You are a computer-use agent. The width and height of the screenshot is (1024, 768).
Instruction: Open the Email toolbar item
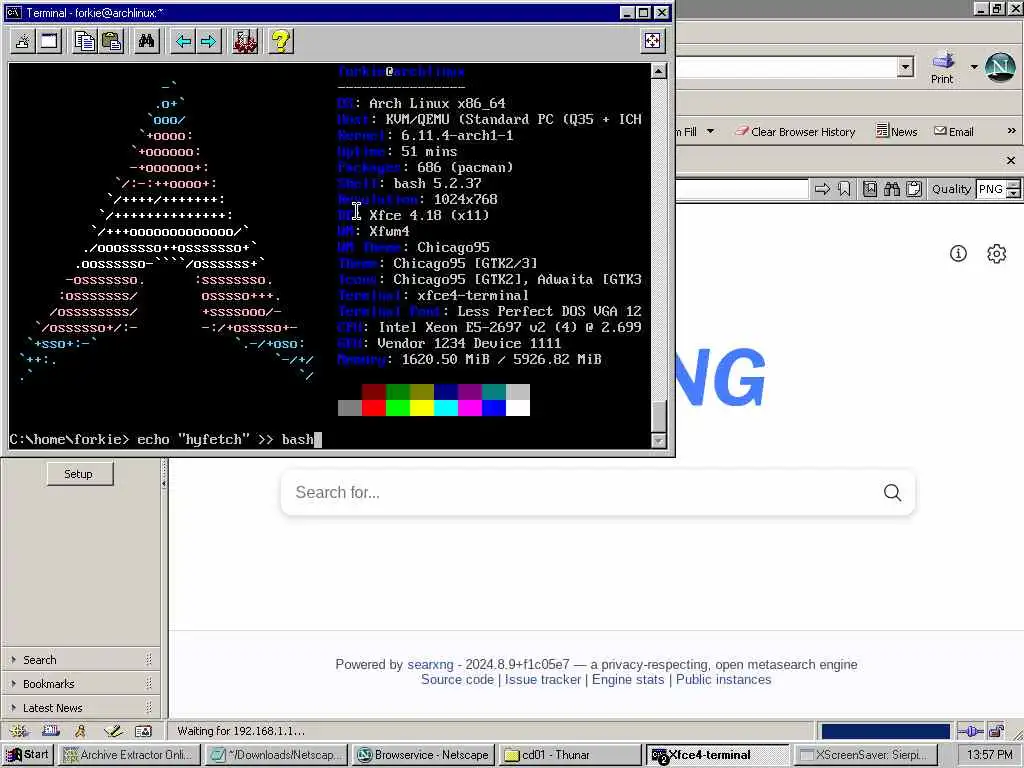click(x=953, y=131)
